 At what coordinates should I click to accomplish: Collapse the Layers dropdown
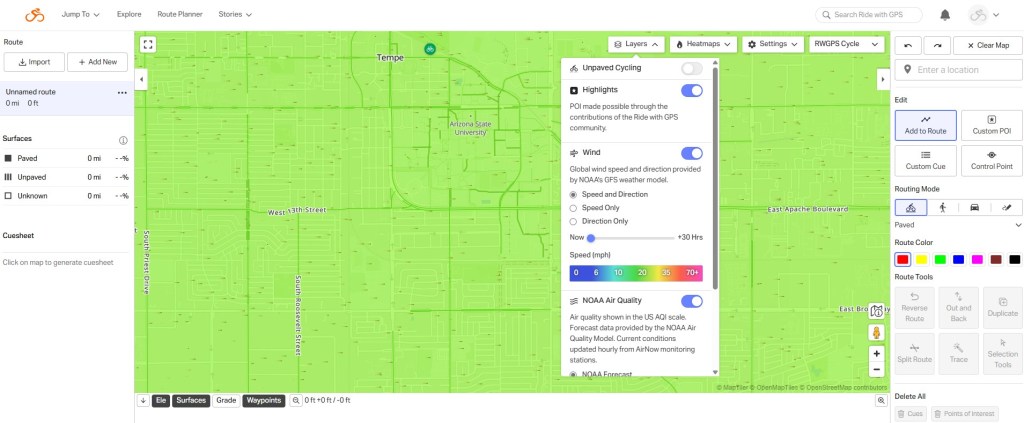tap(636, 44)
